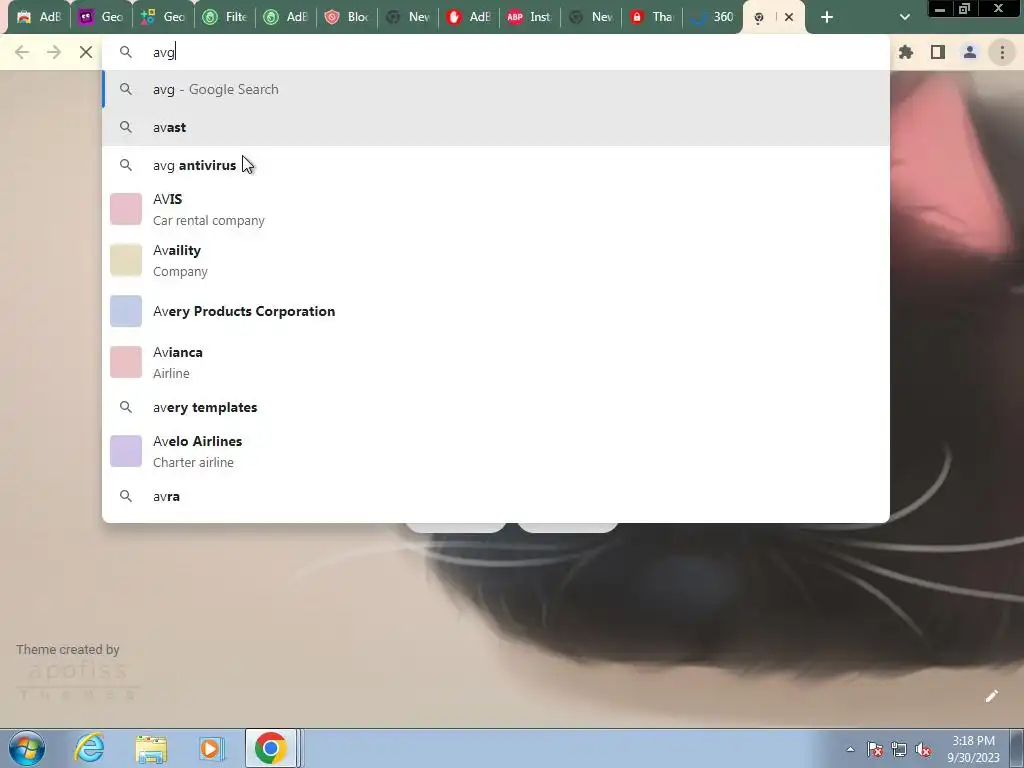
Task: Switch to the 'Inst' ABP tab
Action: pyautogui.click(x=530, y=17)
